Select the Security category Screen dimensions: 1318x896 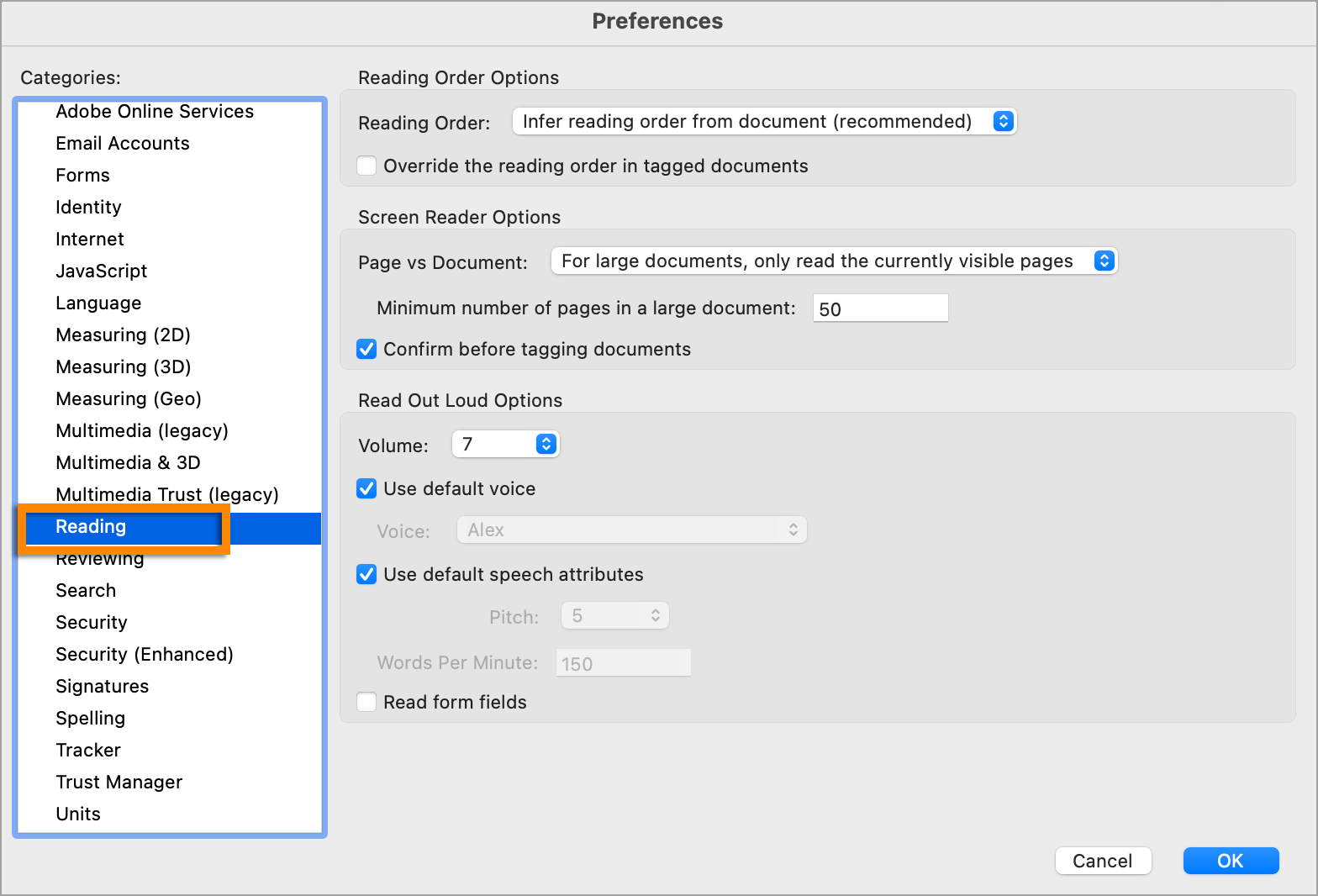tap(92, 623)
